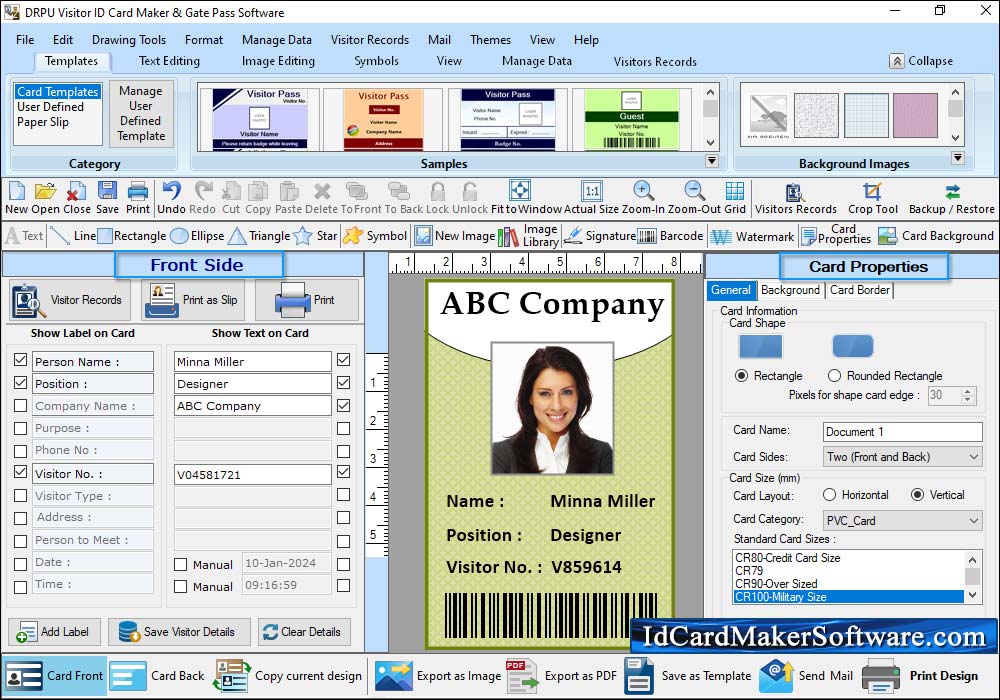Enable the Company Name label checkbox
Image resolution: width=1000 pixels, height=700 pixels.
click(x=20, y=405)
